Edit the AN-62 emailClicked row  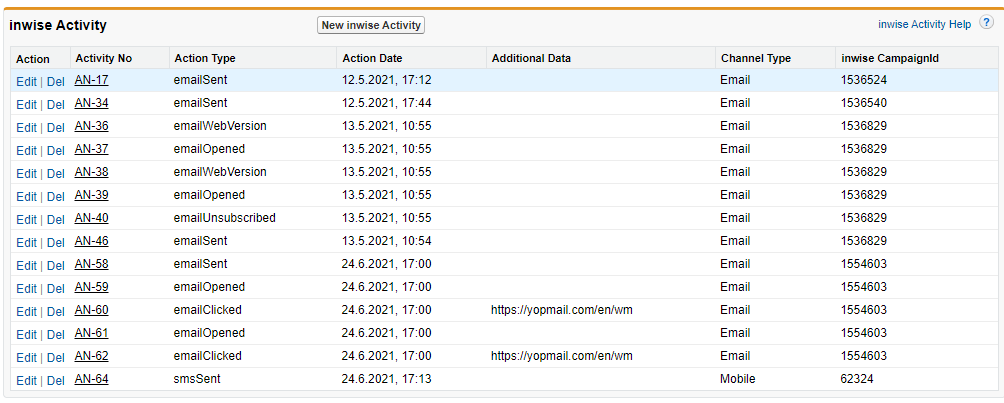[x=26, y=358]
